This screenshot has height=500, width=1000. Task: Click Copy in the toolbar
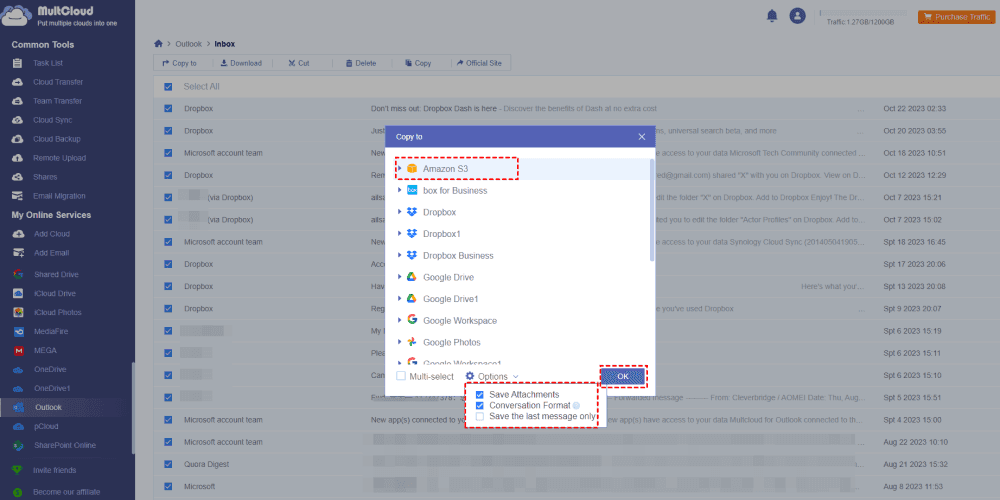(x=418, y=63)
